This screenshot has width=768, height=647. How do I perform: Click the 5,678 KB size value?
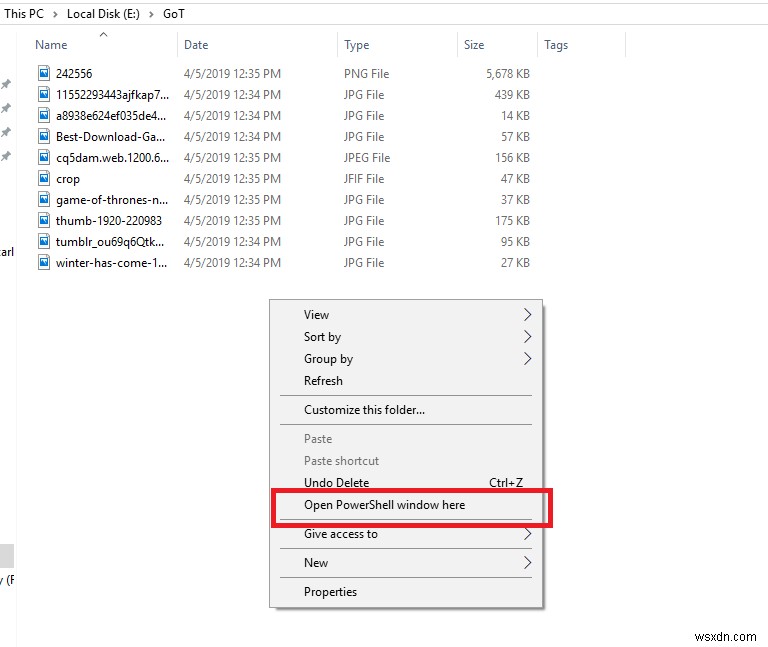(x=508, y=73)
